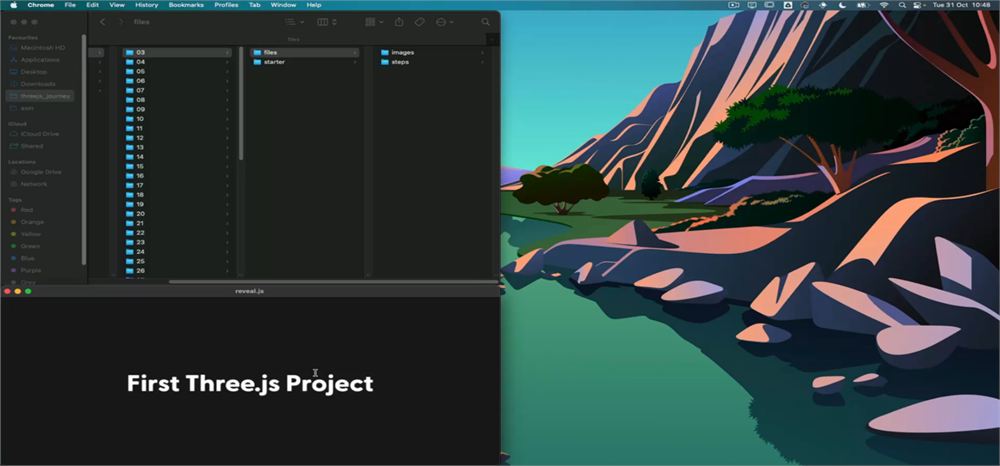Screen dimensions: 1000x466
Task: Select folder 07
Action: pyautogui.click(x=177, y=91)
